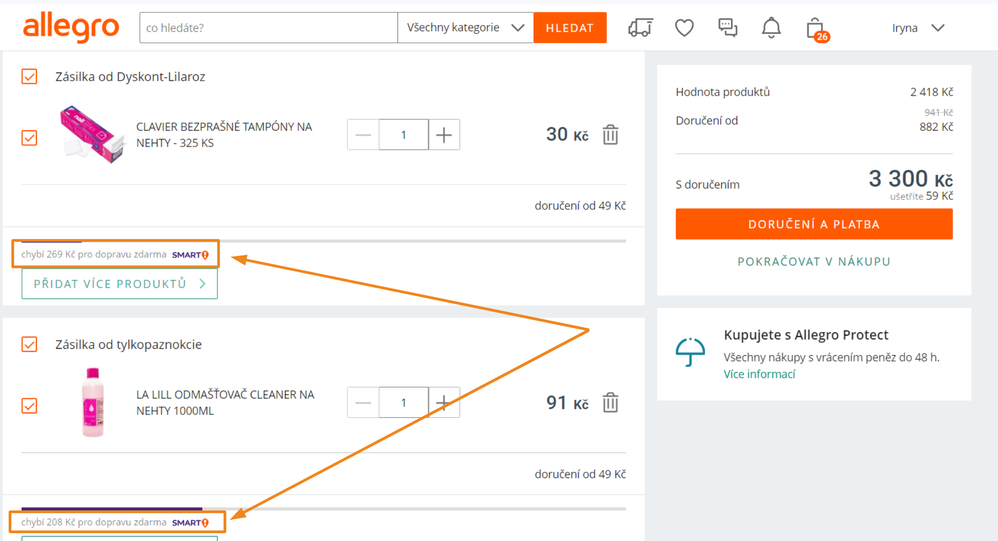Open shopping cart icon with 26 badge
Viewport: 998px width, 541px height.
point(817,29)
